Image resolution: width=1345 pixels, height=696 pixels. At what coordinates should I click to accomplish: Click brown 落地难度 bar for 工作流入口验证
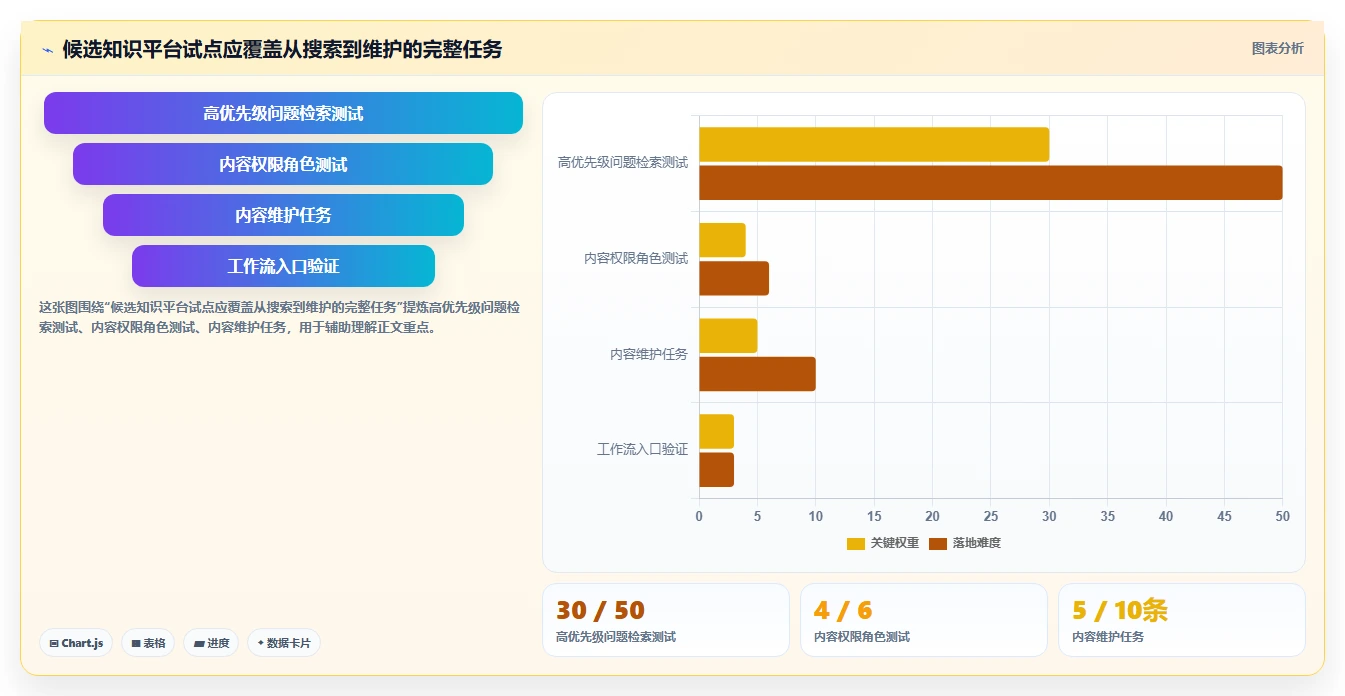pos(716,470)
